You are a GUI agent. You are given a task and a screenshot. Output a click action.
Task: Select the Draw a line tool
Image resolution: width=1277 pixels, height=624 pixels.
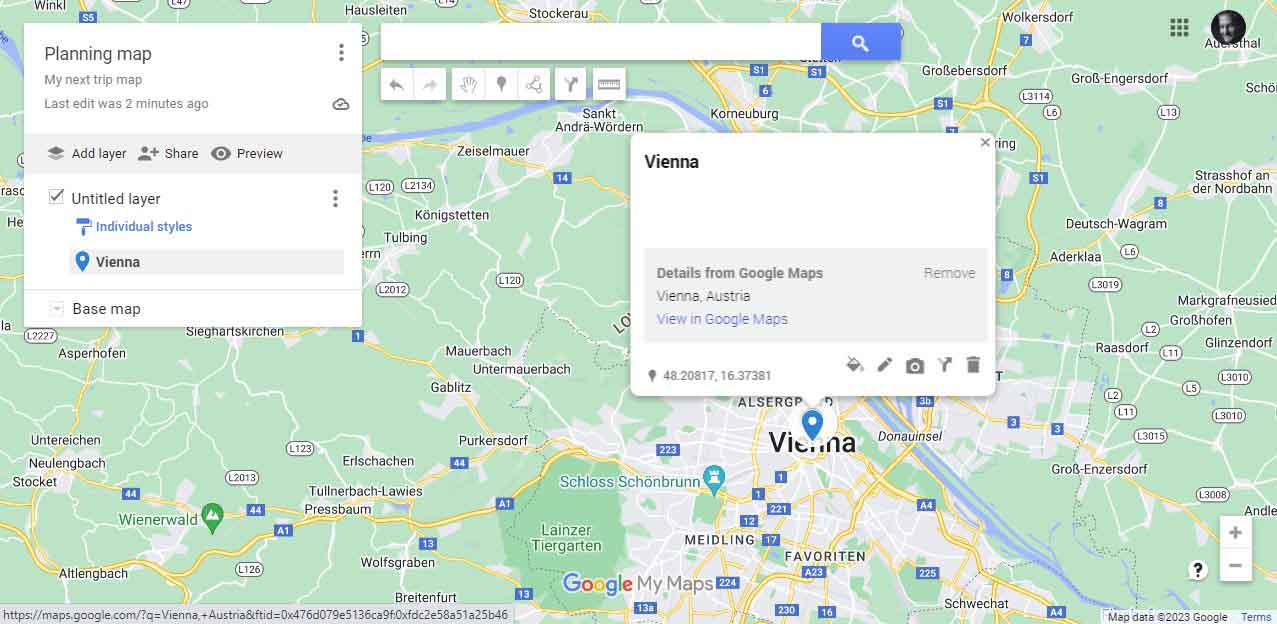535,85
